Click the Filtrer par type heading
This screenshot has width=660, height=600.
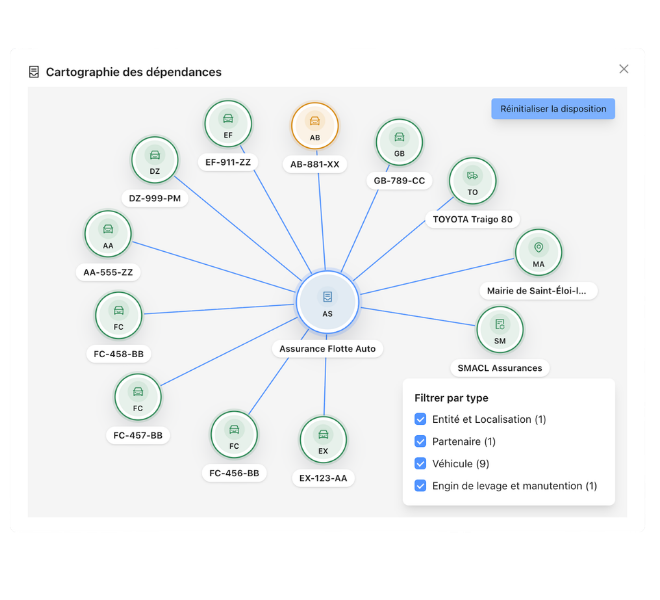[x=451, y=398]
